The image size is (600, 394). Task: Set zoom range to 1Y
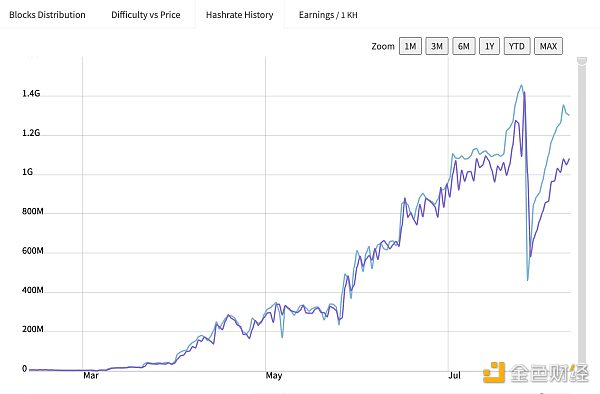click(x=489, y=46)
